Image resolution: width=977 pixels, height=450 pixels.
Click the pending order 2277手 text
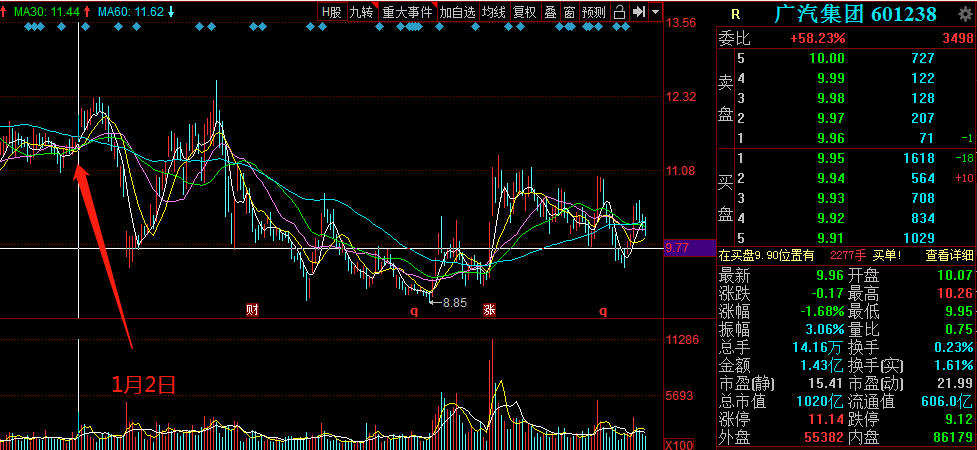coord(847,255)
